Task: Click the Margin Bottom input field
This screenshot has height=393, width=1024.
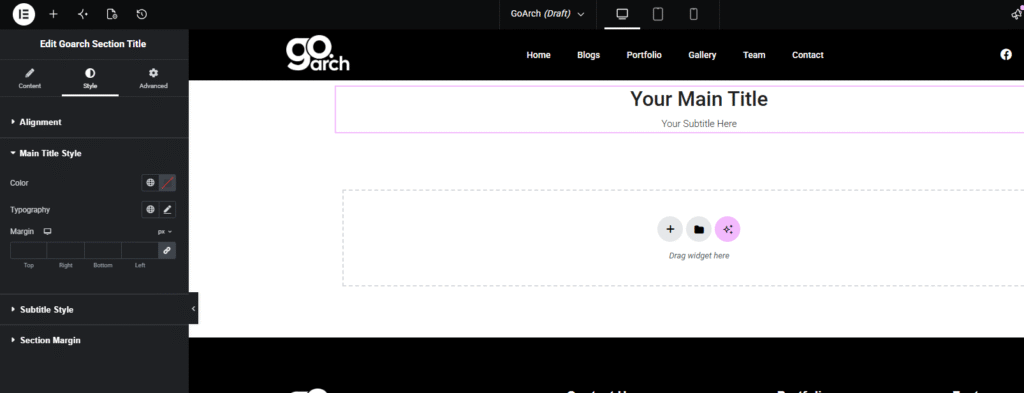Action: point(103,250)
